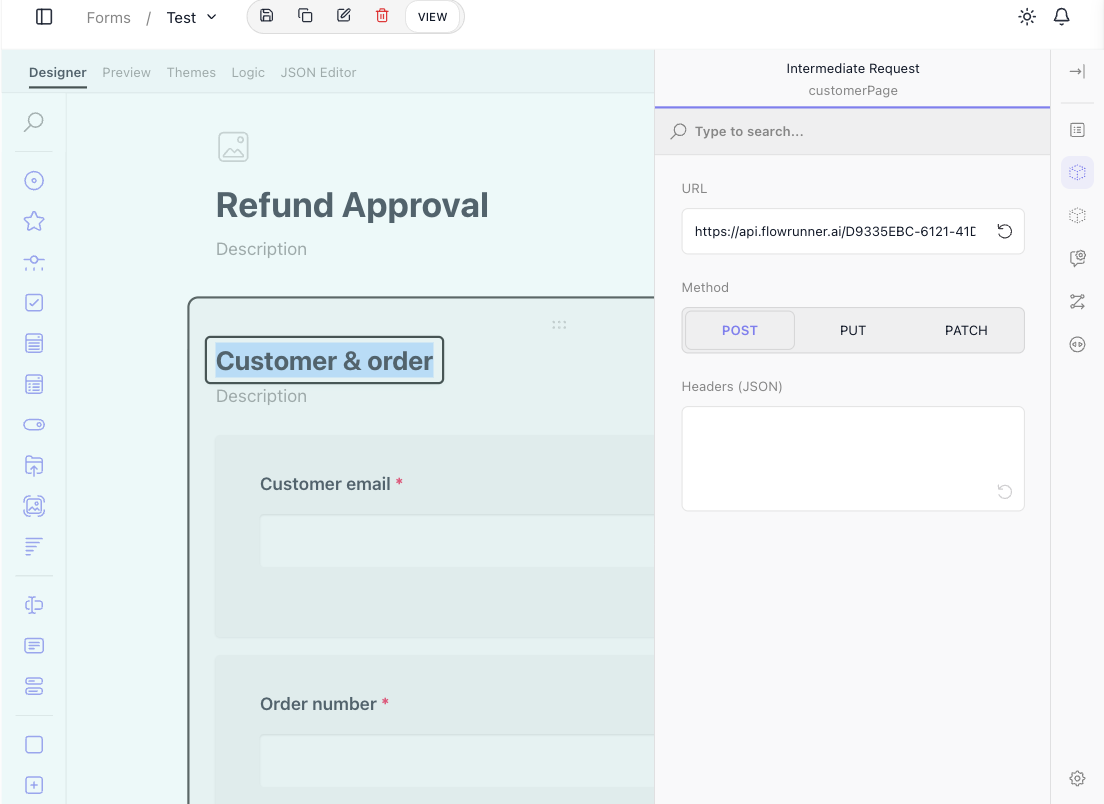This screenshot has width=1104, height=804.
Task: Click the page Description under Customer & order
Action: click(261, 396)
